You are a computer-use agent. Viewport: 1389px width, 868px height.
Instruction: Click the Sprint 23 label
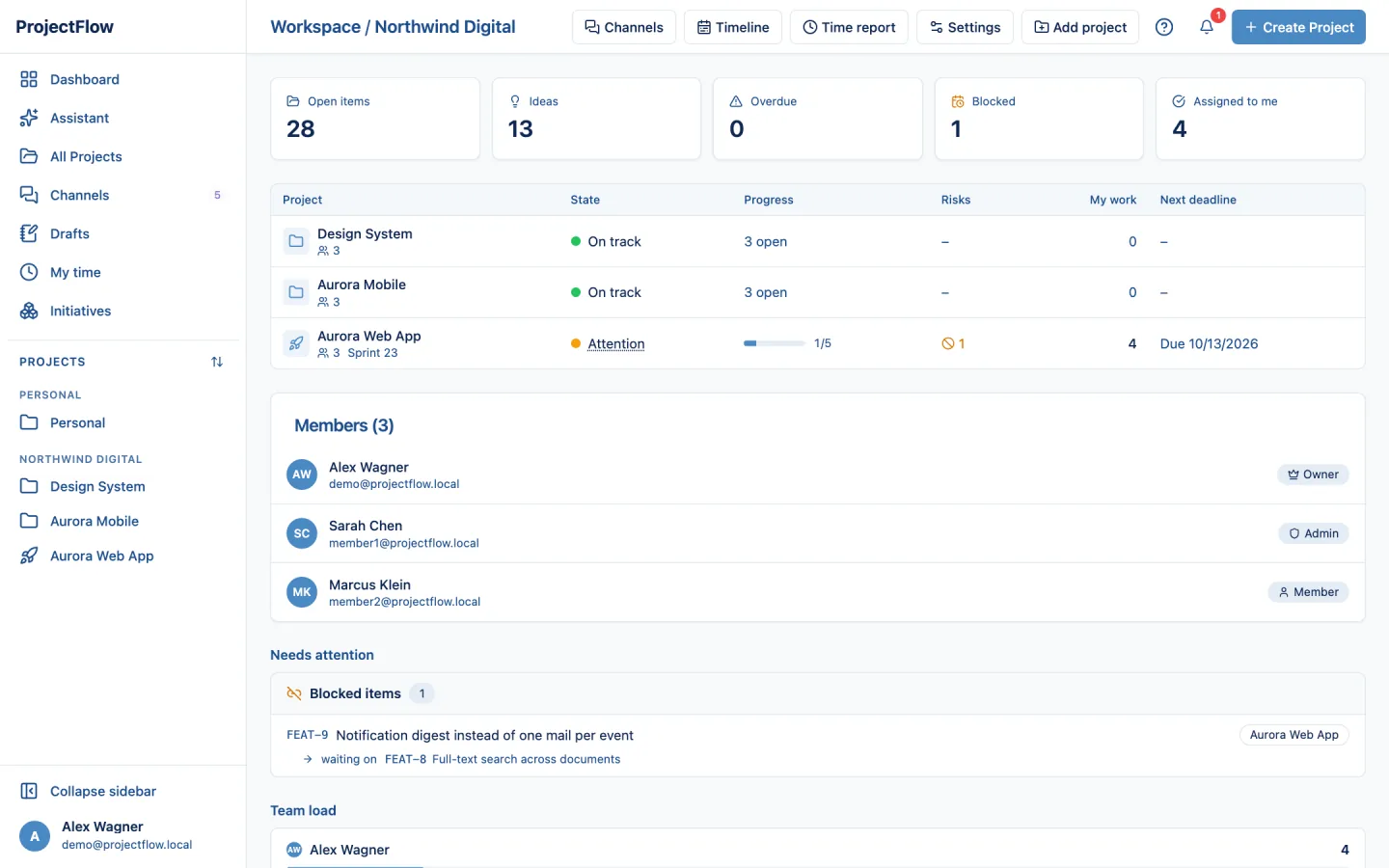coord(372,353)
